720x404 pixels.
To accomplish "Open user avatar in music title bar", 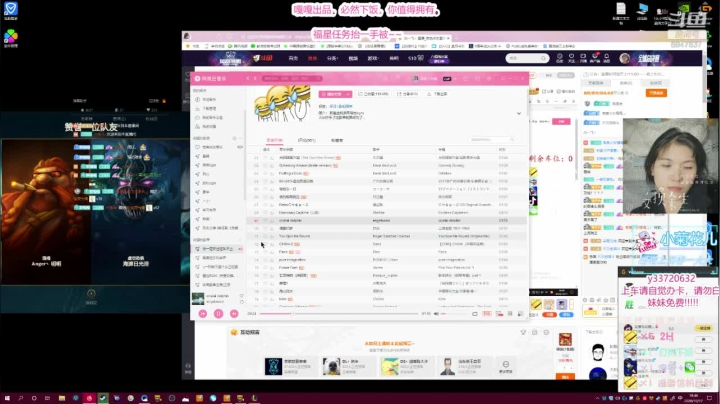I will (x=416, y=79).
